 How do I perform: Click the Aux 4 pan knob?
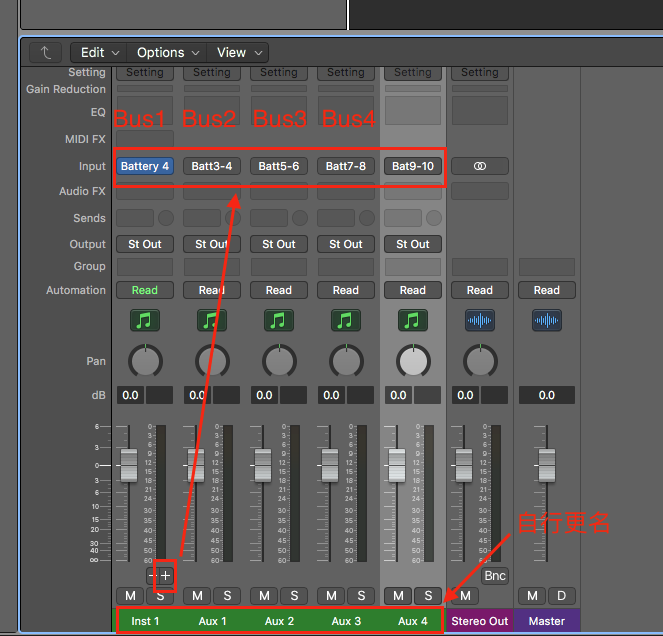[x=413, y=362]
